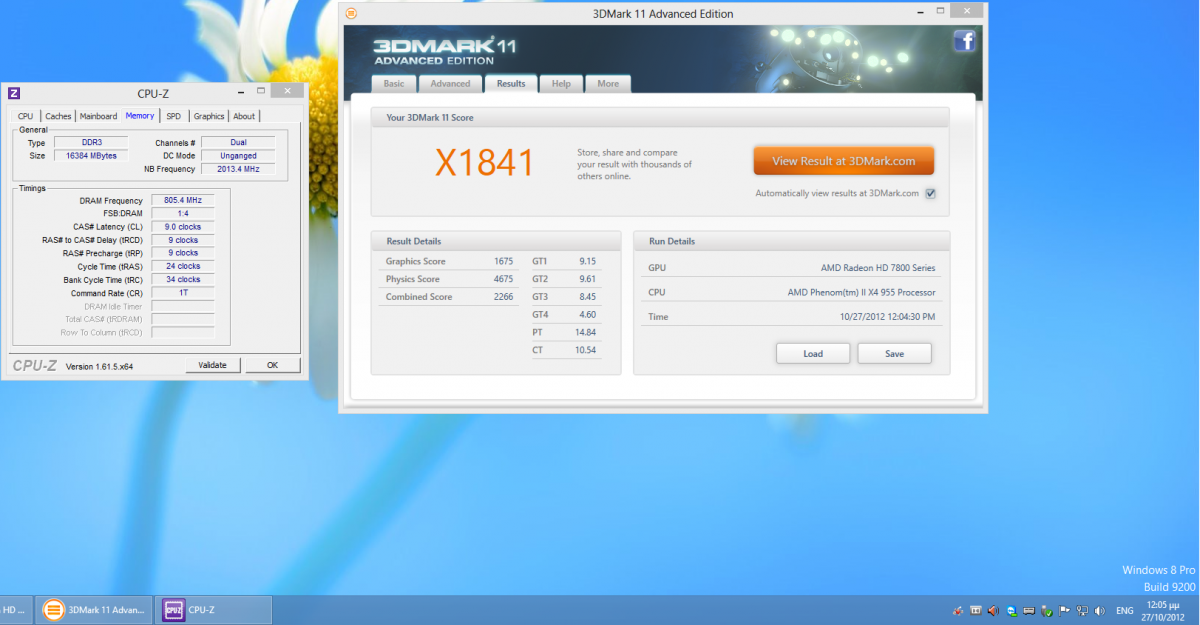Open the SPD tab in CPU-Z
This screenshot has width=1200, height=625.
pos(174,116)
